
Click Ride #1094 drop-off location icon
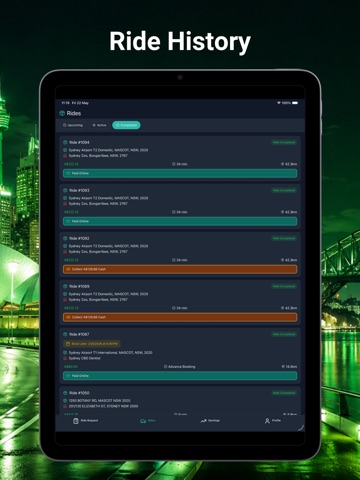pyautogui.click(x=65, y=156)
